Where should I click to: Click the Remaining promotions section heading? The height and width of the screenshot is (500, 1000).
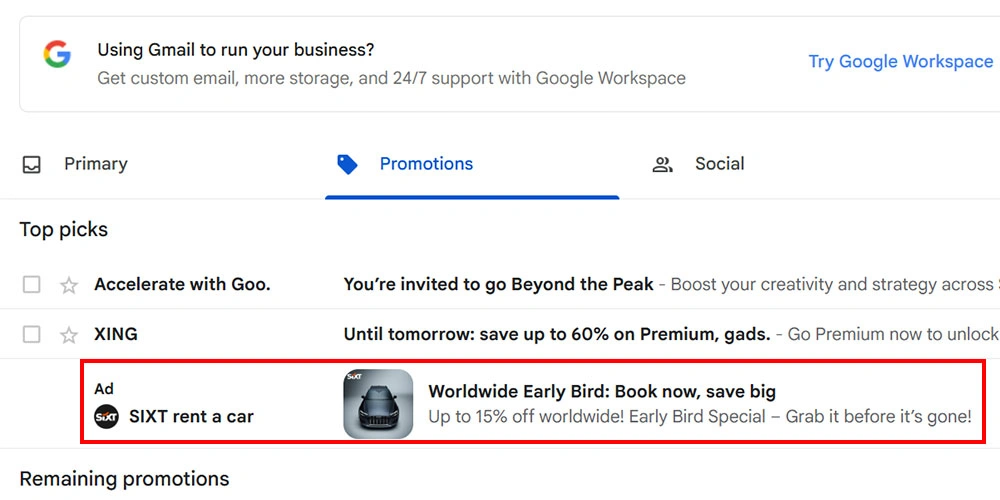click(x=124, y=479)
